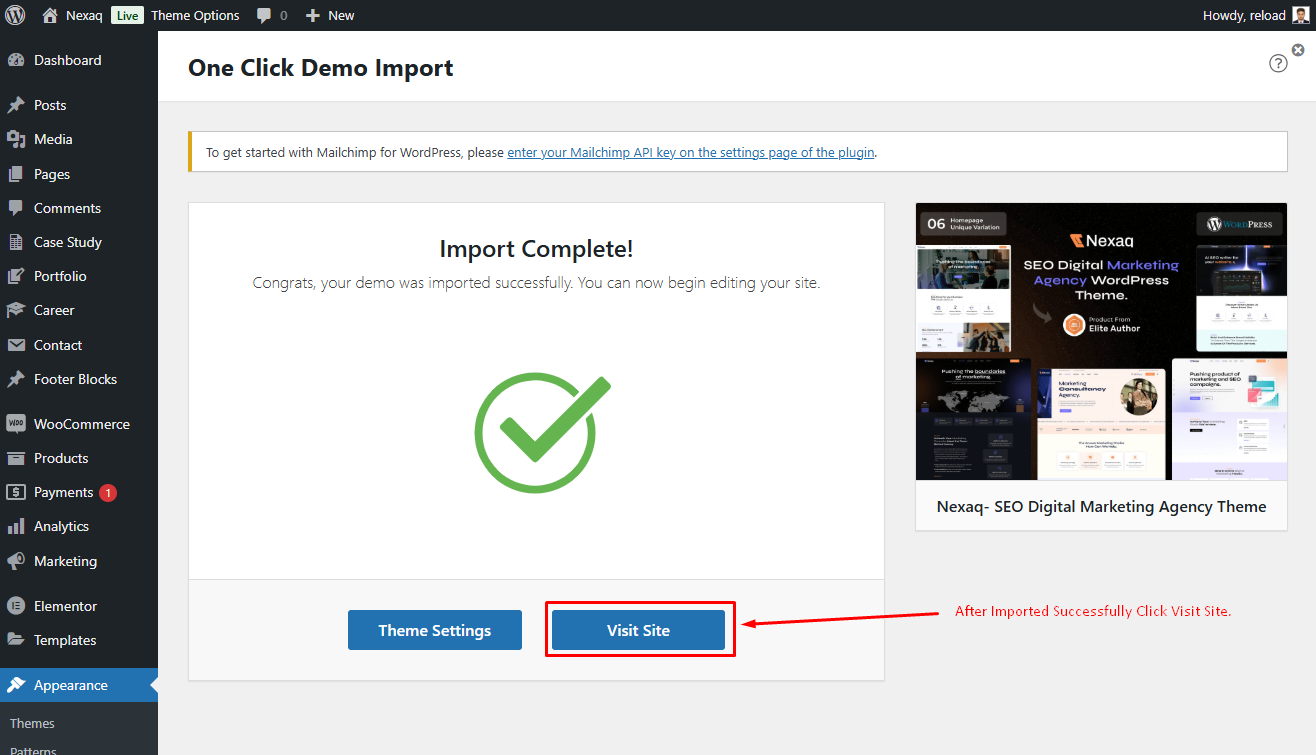
Task: Click the Appearance paintbrush icon
Action: point(16,685)
